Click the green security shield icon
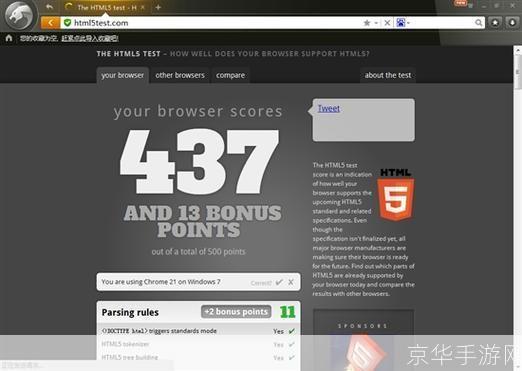The height and width of the screenshot is (371, 522). pyautogui.click(x=67, y=23)
